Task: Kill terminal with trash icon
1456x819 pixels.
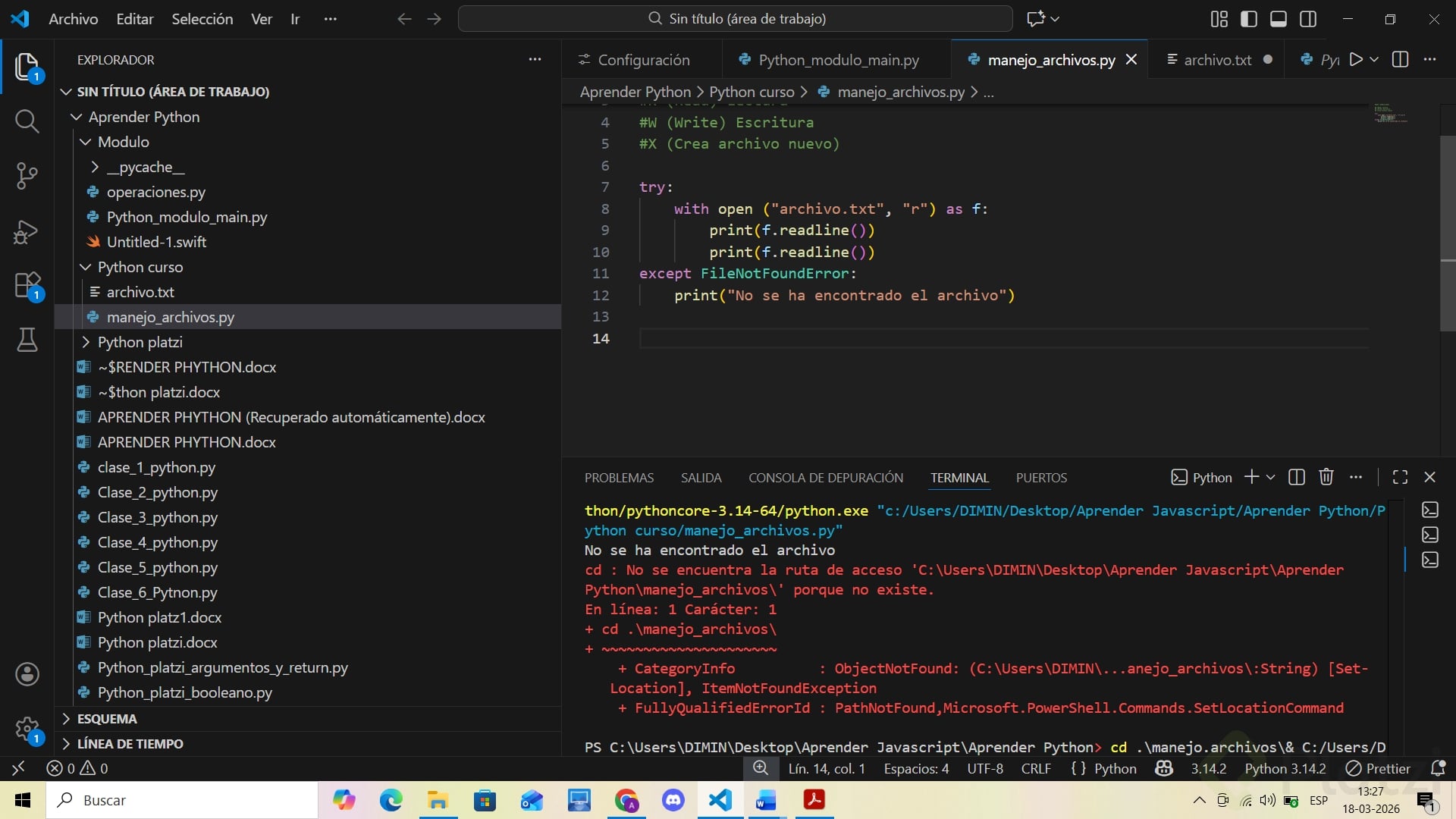Action: 1326,477
